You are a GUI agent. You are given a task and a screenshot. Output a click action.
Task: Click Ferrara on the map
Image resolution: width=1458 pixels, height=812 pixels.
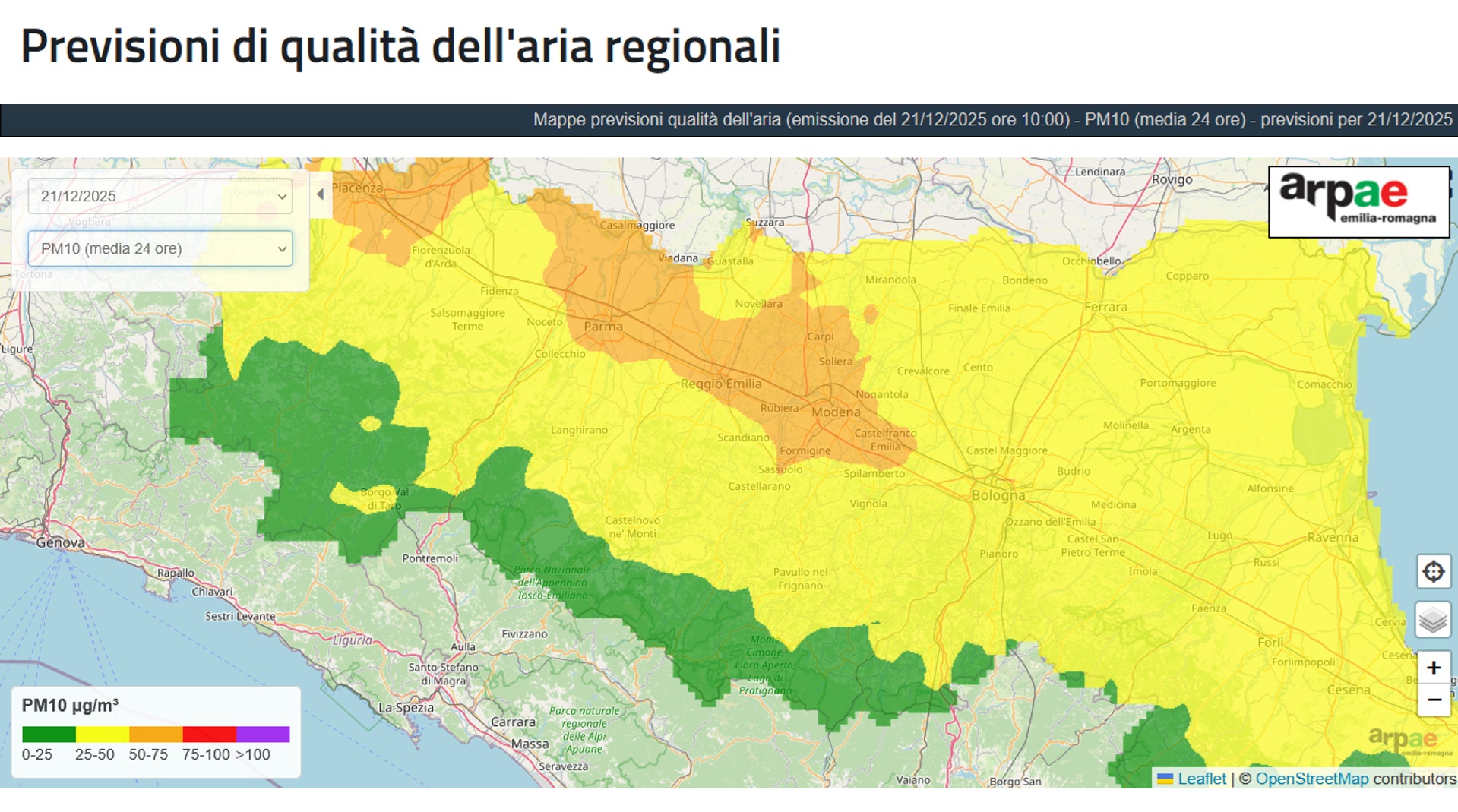(x=1105, y=307)
